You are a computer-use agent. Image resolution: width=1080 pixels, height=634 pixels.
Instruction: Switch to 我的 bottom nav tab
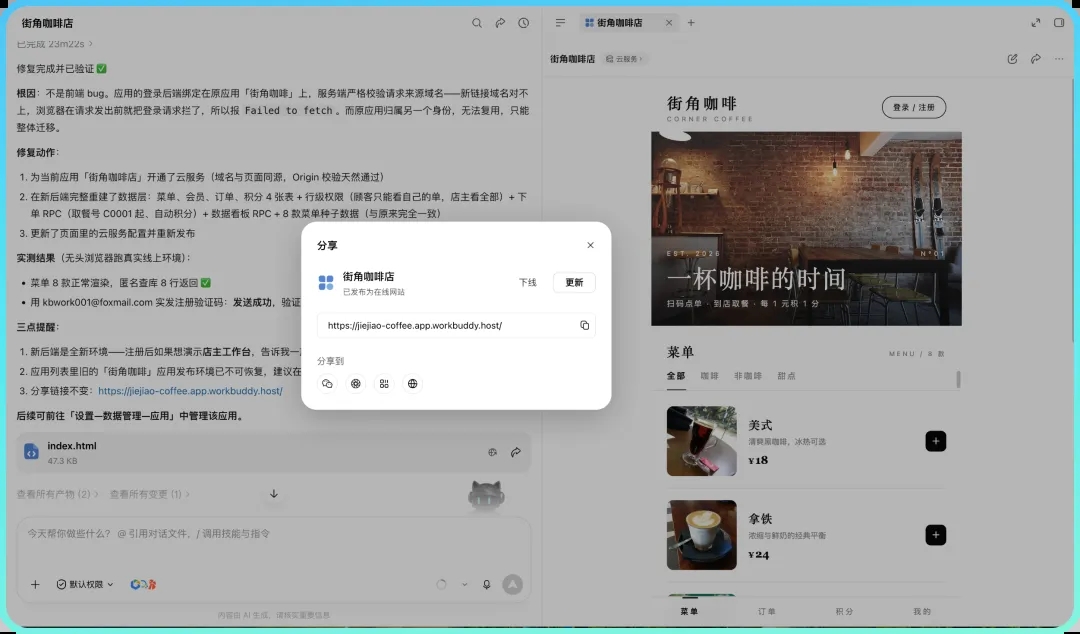tap(922, 611)
